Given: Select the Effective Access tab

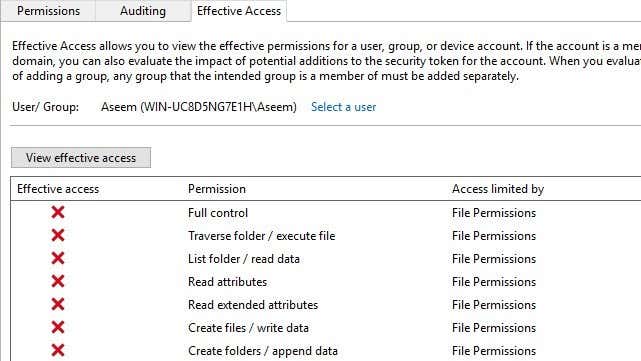Looking at the screenshot, I should pyautogui.click(x=239, y=11).
